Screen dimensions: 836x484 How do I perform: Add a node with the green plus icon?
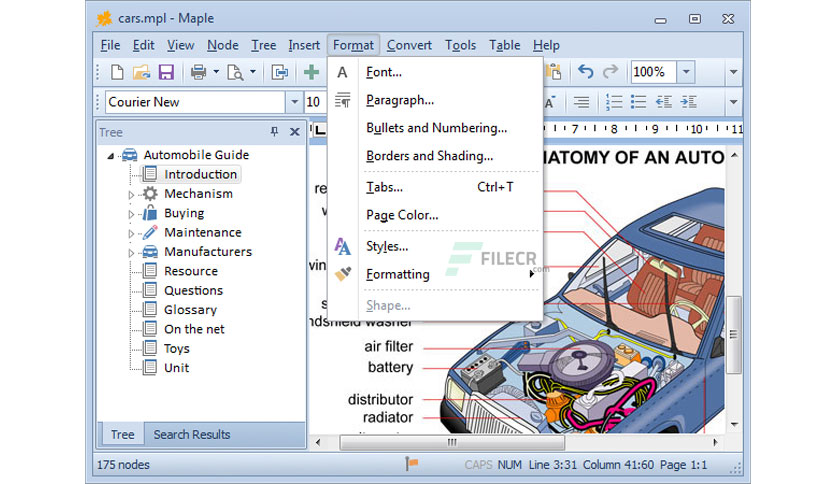pyautogui.click(x=311, y=72)
